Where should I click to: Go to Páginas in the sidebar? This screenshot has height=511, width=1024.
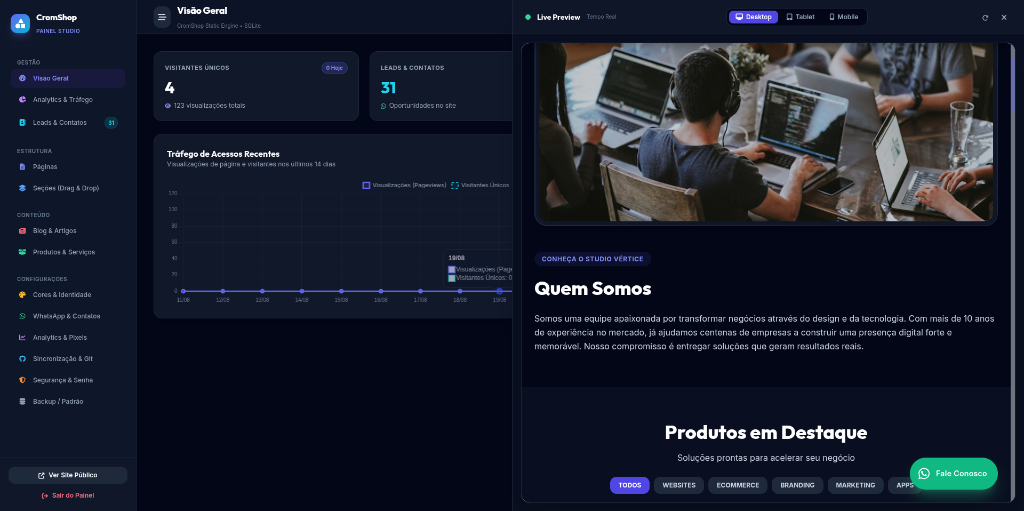pos(68,167)
